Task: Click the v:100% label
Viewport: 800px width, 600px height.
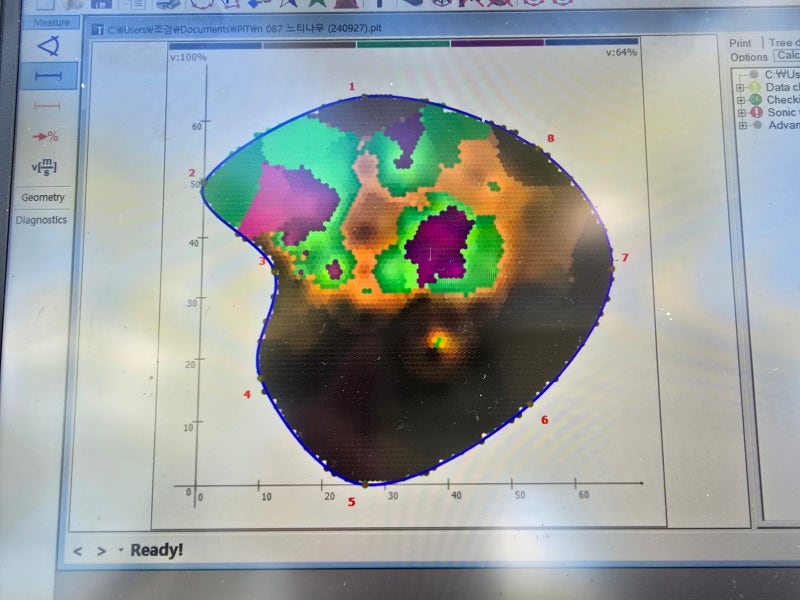Action: (x=188, y=57)
